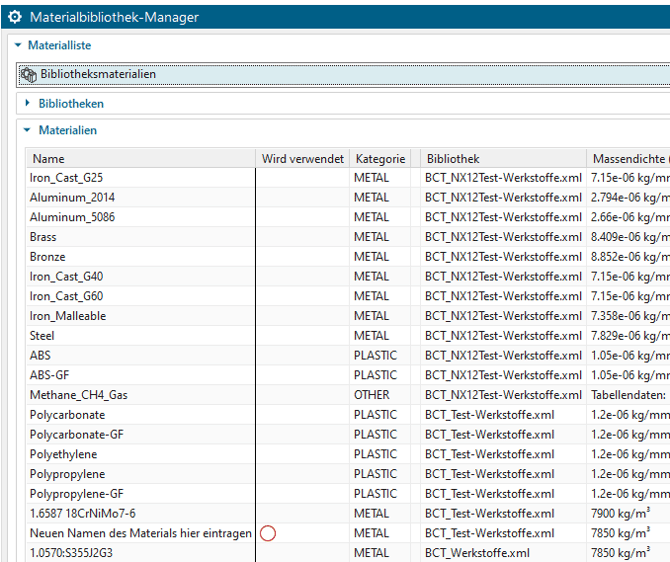Sort by Wird verwendet column header
The image size is (670, 562).
click(x=302, y=158)
